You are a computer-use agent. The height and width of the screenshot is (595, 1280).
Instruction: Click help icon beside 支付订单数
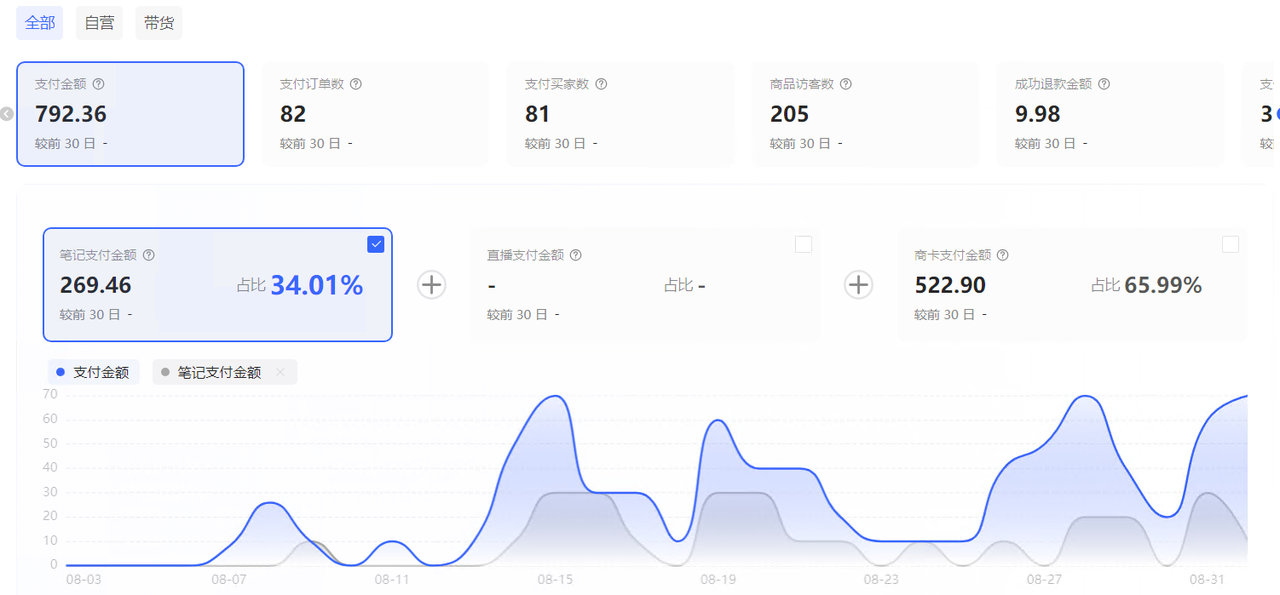click(x=356, y=85)
